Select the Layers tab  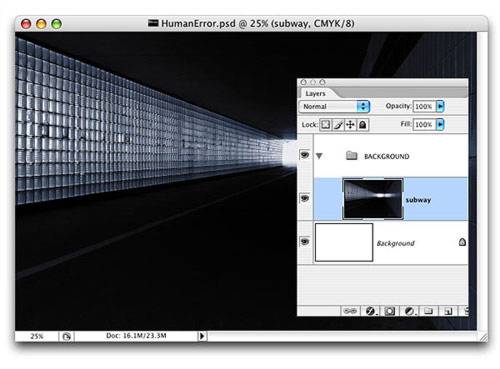315,94
